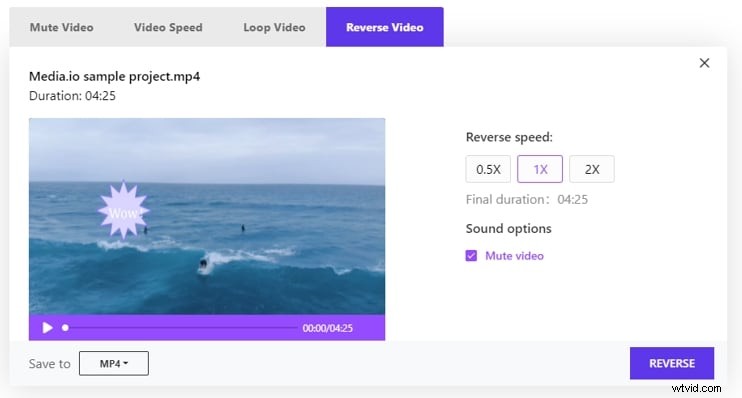This screenshot has width=742, height=398.
Task: Click the file name Media.io sample project.mp4
Action: (115, 76)
